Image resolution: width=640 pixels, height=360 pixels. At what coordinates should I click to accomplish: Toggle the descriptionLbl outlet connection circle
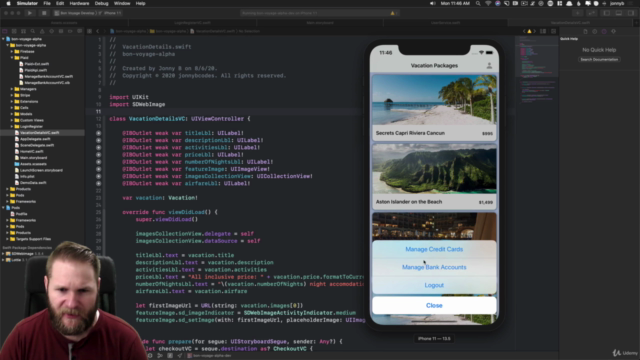click(x=98, y=140)
